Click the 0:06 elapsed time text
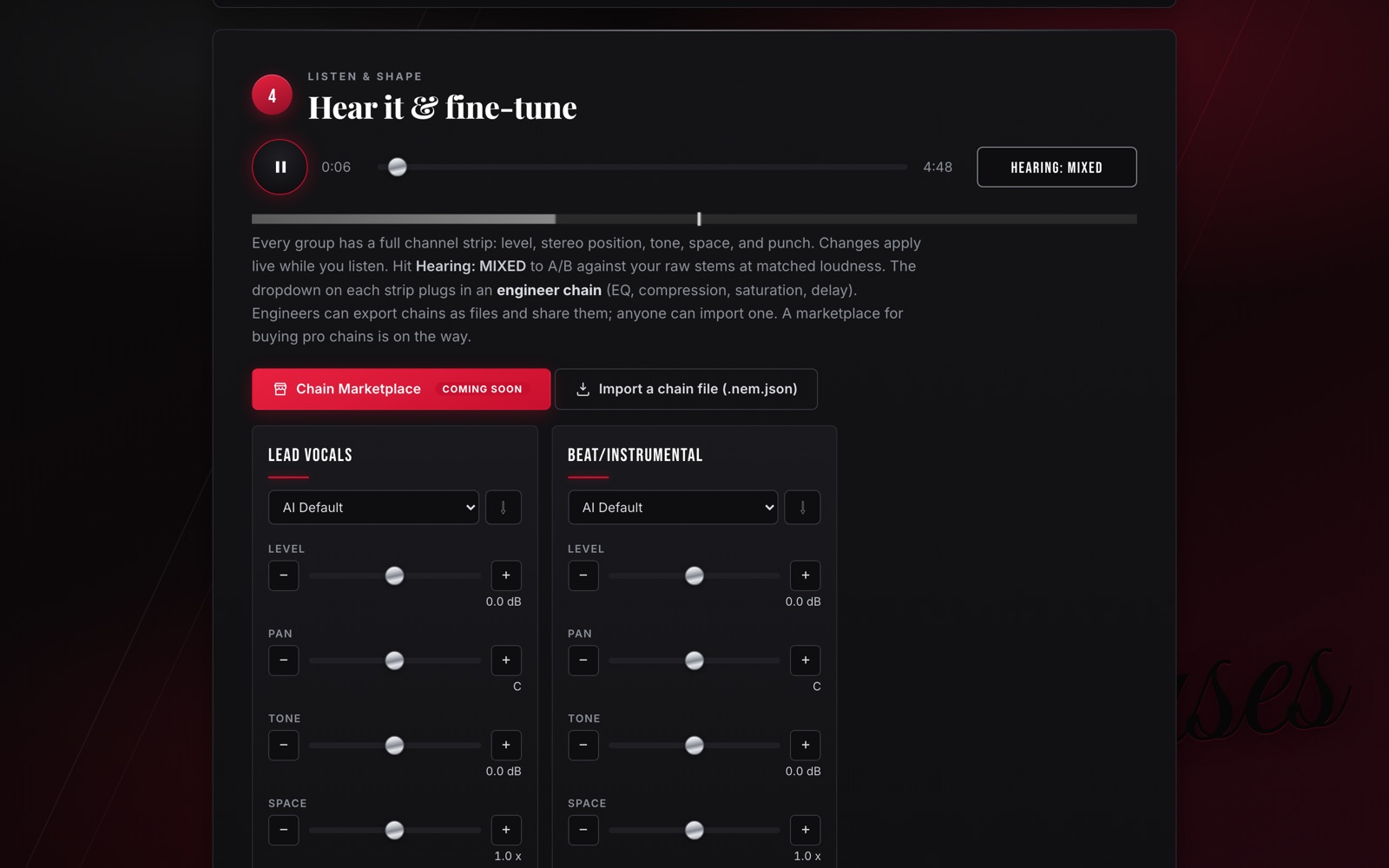Image resolution: width=1389 pixels, height=868 pixels. point(336,167)
